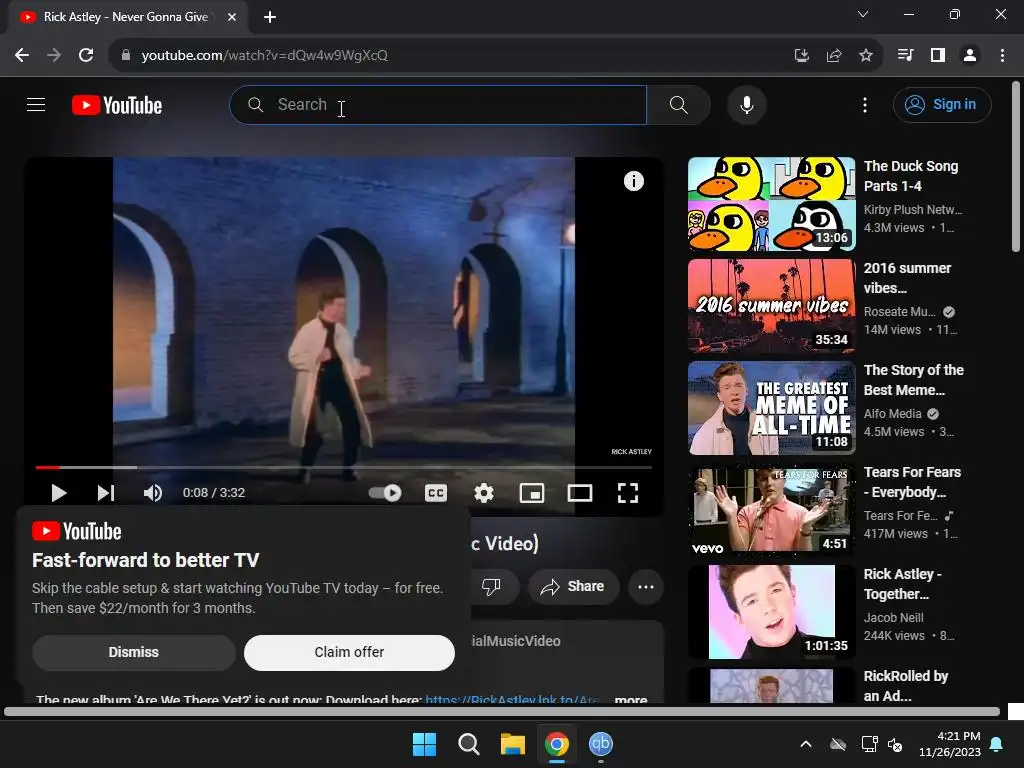This screenshot has height=768, width=1024.
Task: Switch to theater mode
Action: click(580, 493)
